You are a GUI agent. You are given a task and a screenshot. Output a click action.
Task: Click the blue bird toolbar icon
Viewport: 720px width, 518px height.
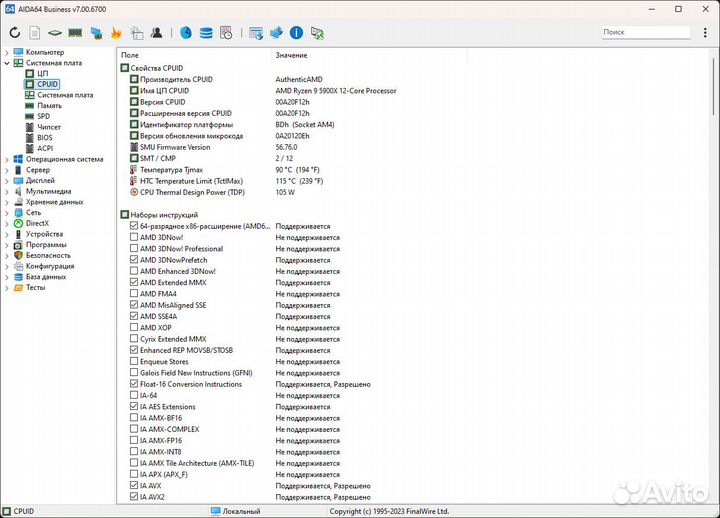276,33
